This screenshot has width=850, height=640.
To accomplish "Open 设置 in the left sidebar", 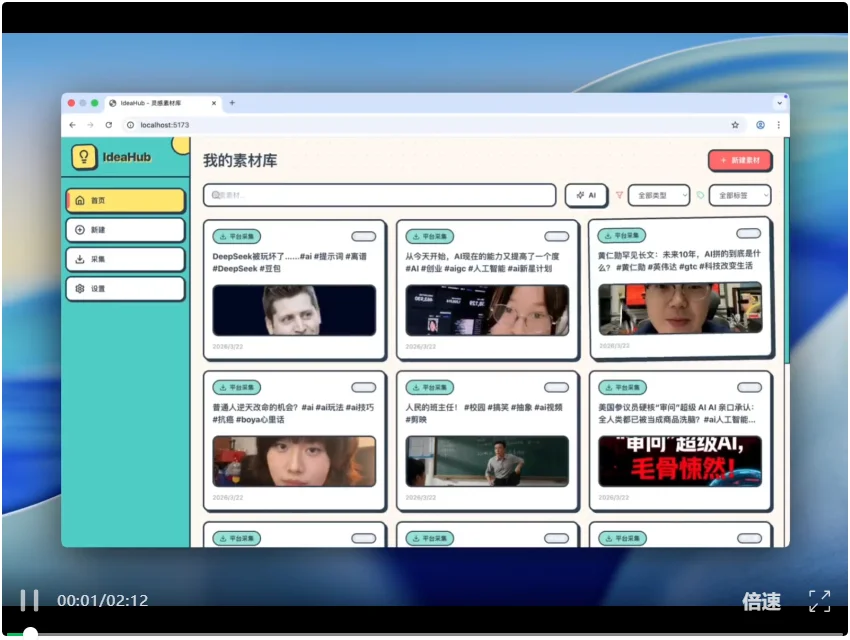I will point(125,289).
